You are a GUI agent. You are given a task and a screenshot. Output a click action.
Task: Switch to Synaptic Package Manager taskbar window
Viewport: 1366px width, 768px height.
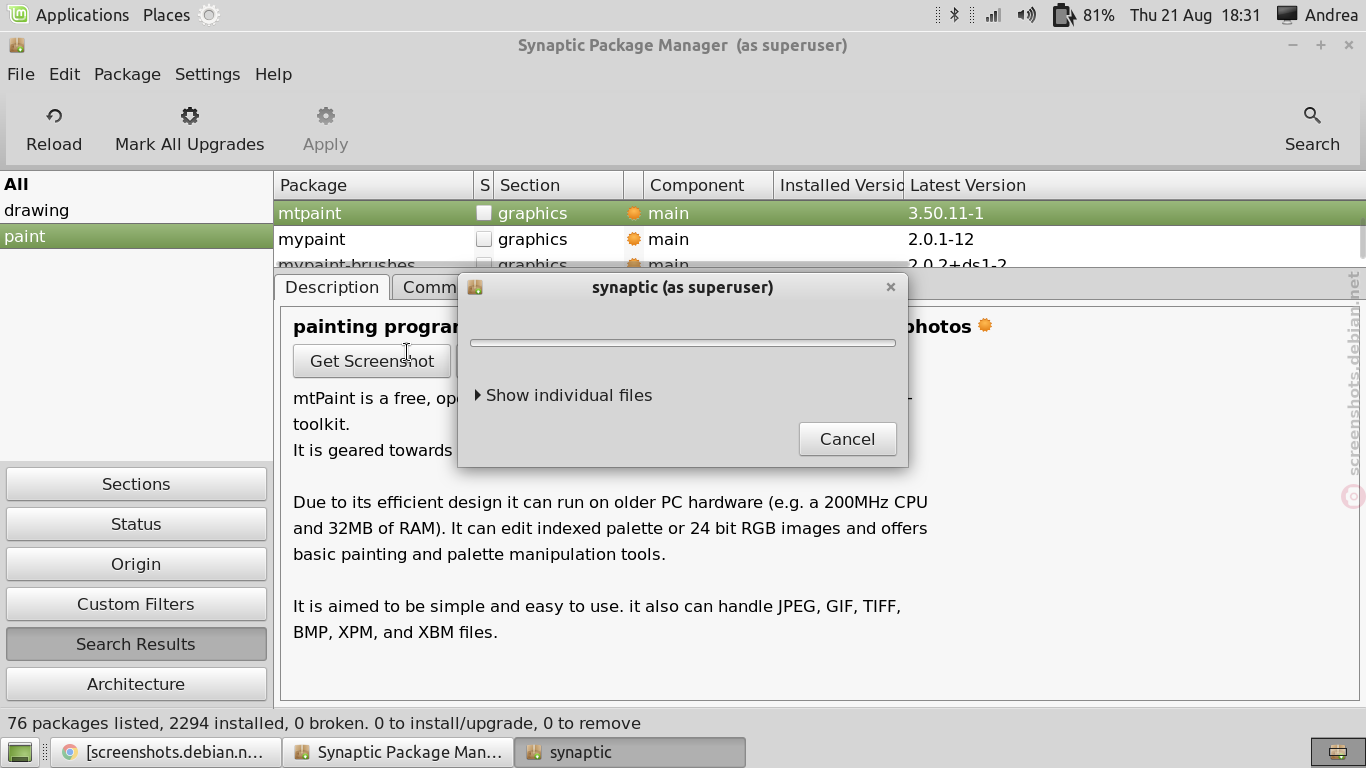[x=398, y=752]
